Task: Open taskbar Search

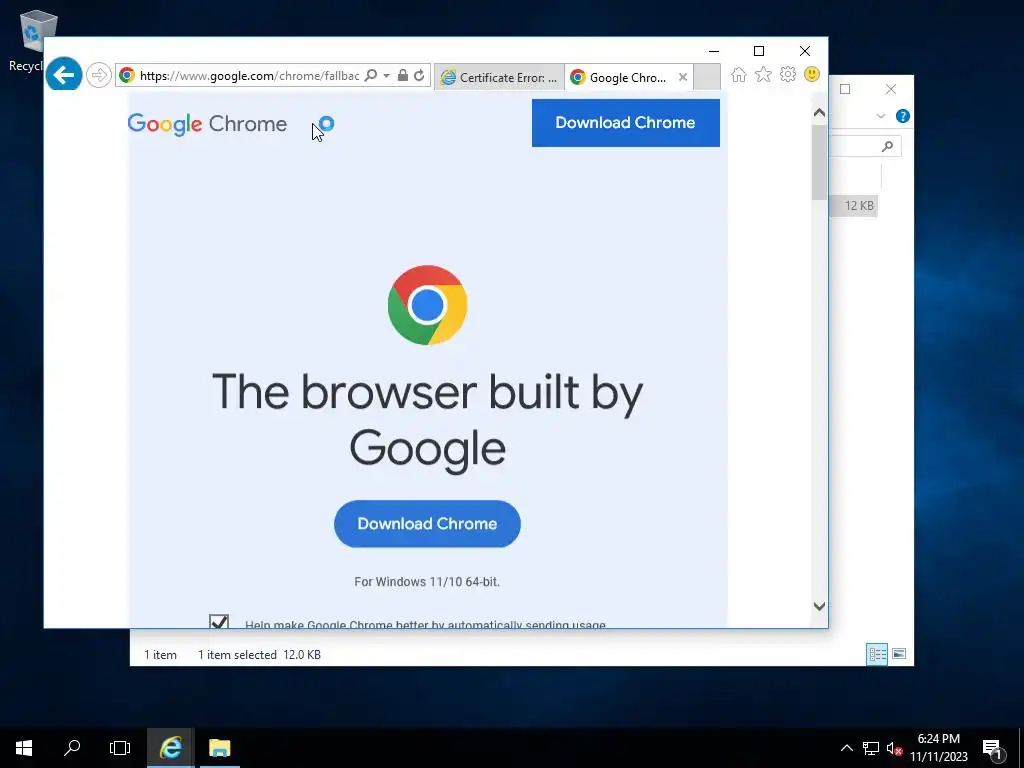Action: (72, 748)
